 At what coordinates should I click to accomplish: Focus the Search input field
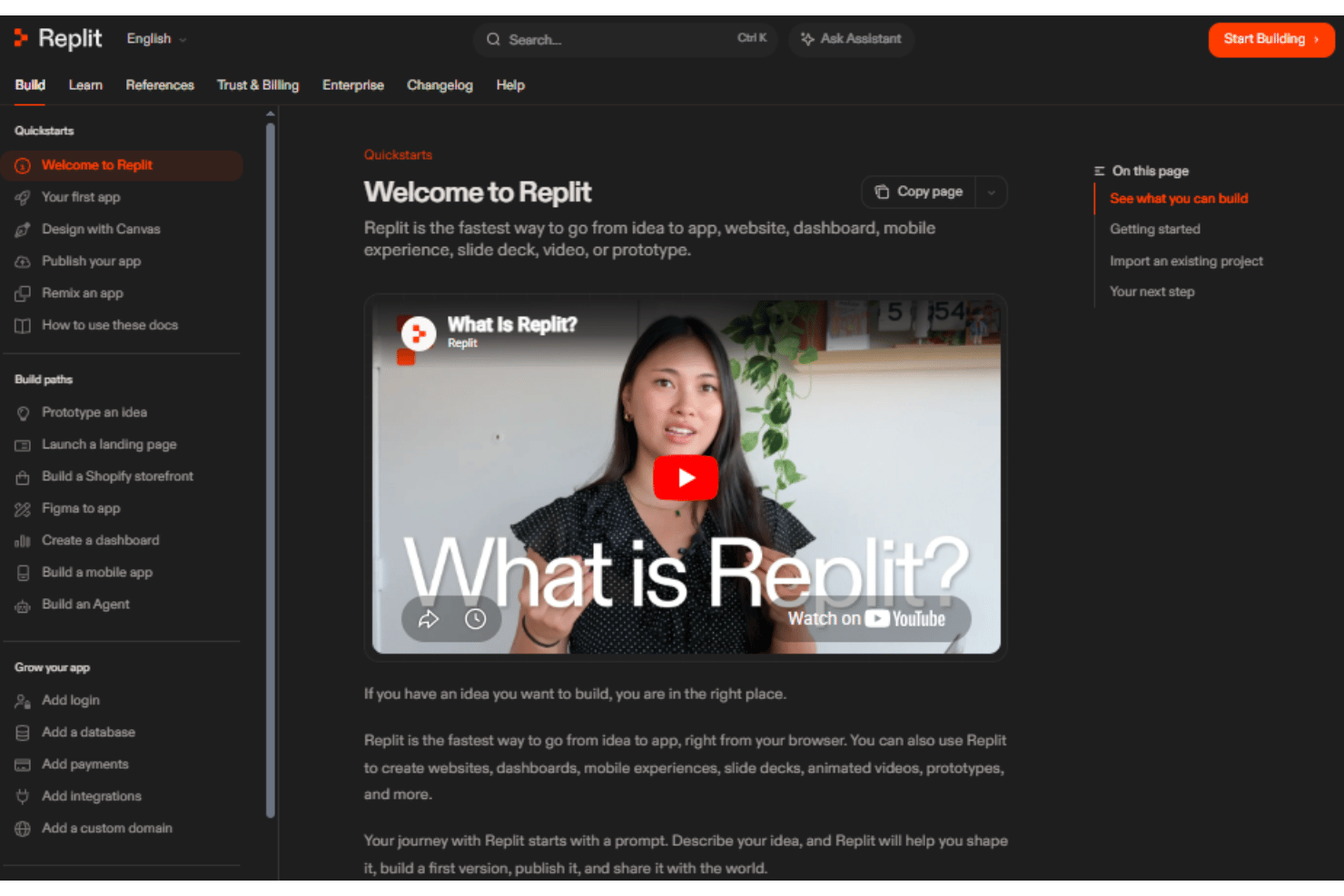(x=625, y=39)
